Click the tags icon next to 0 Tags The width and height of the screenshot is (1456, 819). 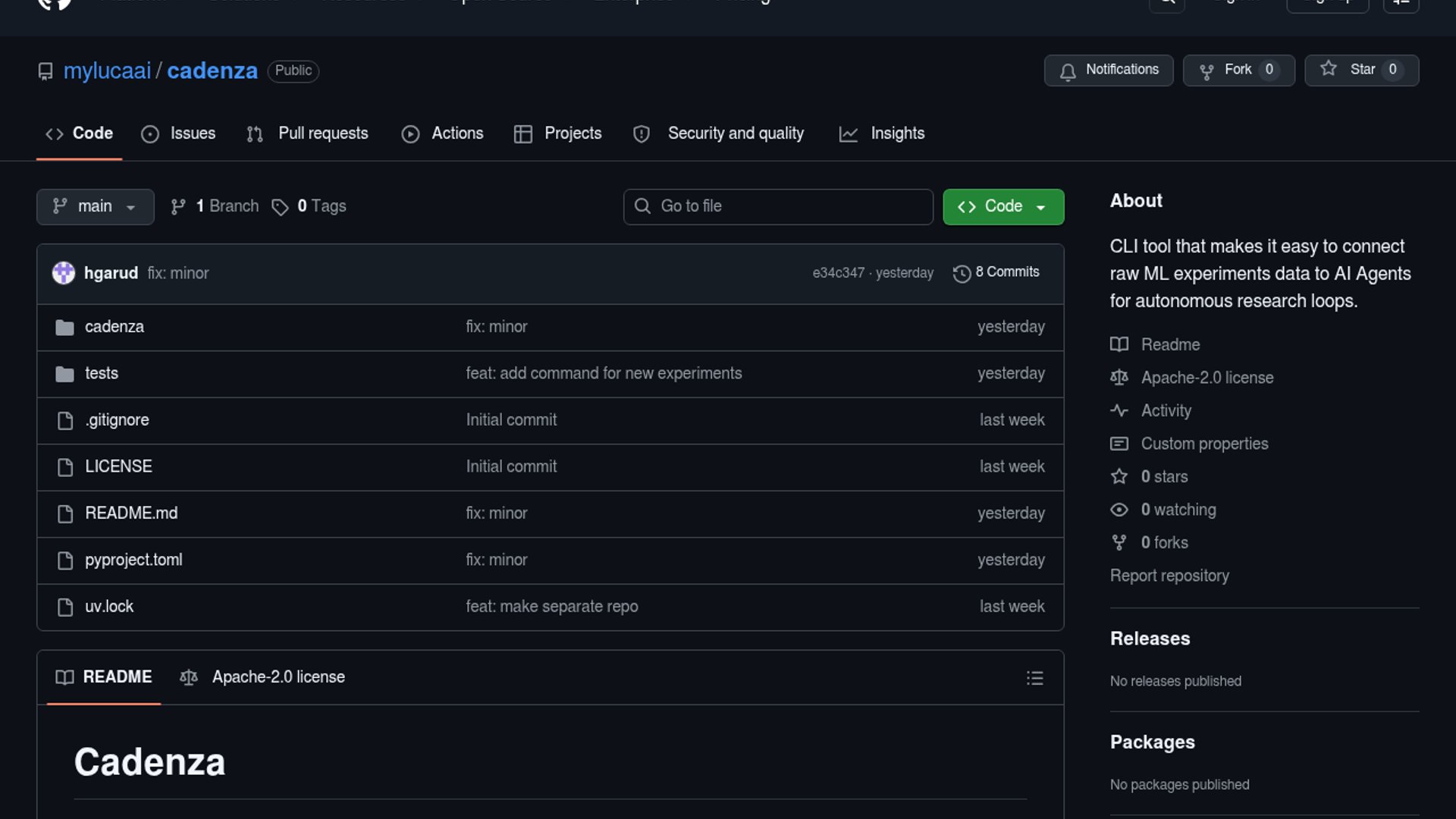[x=280, y=207]
